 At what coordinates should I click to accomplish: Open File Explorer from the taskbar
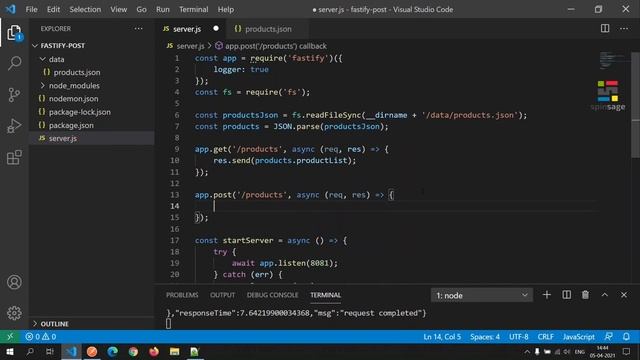pos(174,351)
